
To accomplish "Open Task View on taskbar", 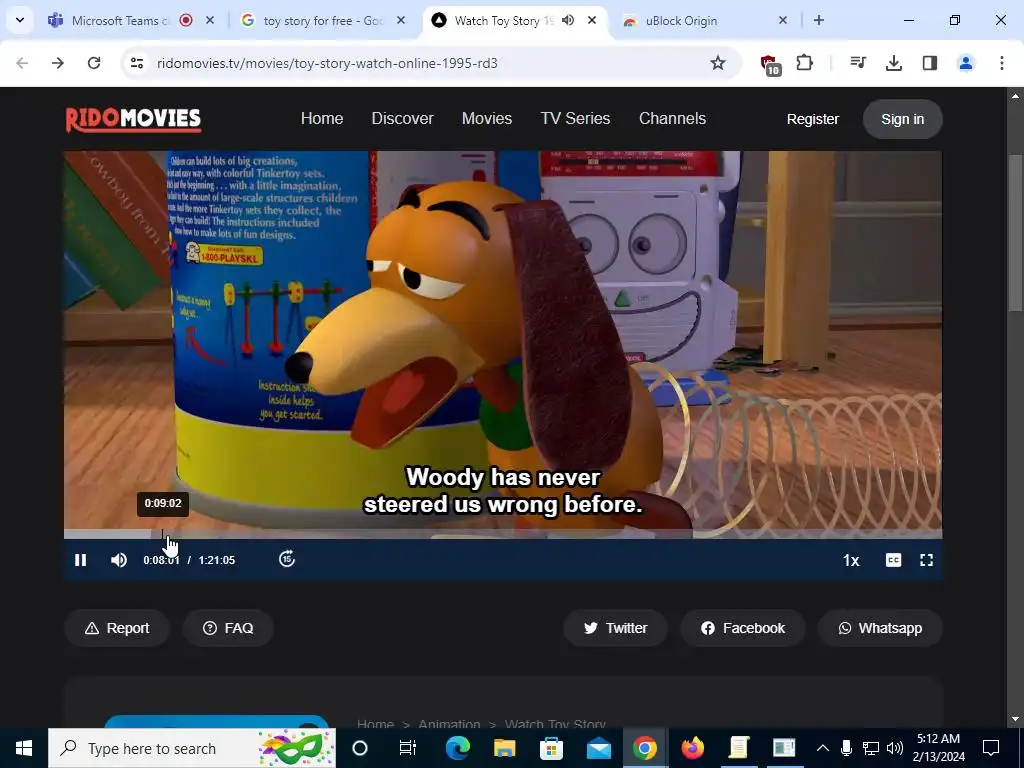I will [x=408, y=748].
